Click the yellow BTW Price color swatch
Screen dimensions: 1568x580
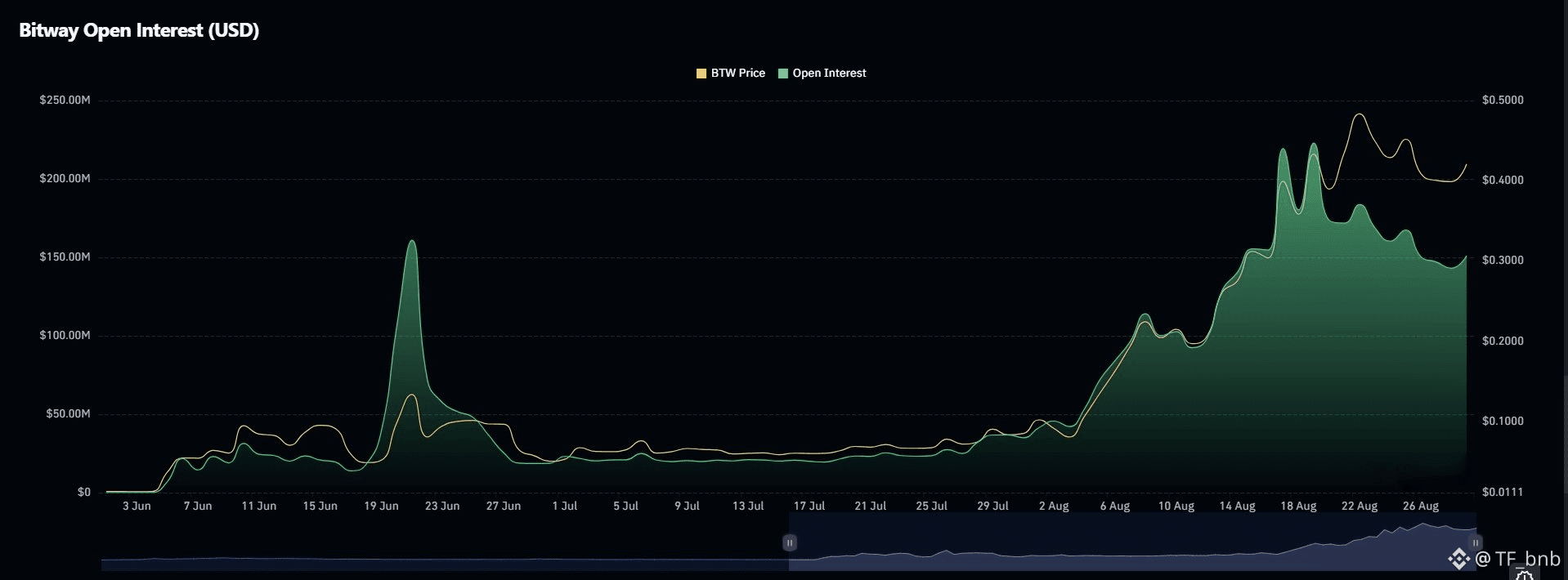pos(701,74)
